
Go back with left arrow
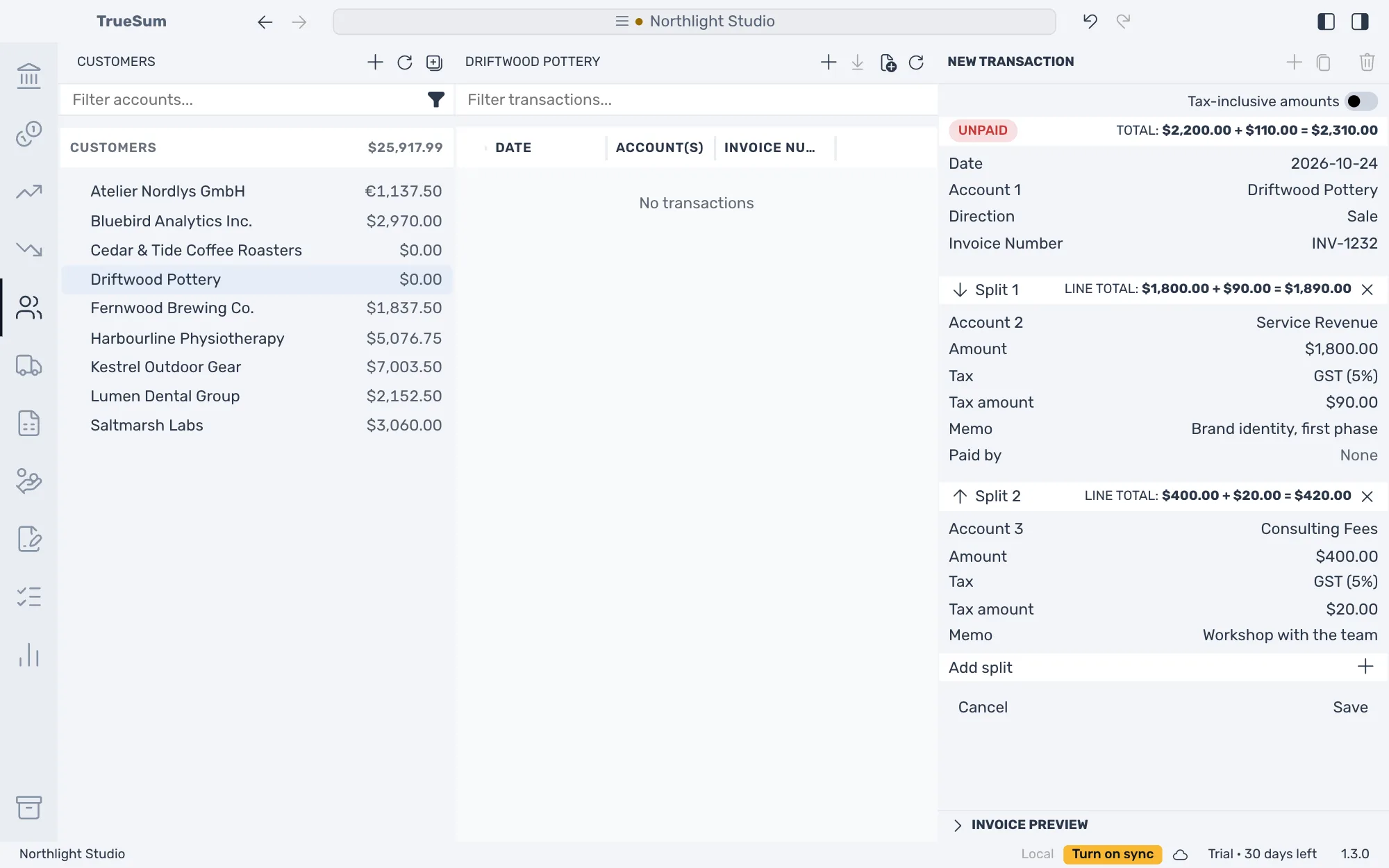pos(265,22)
